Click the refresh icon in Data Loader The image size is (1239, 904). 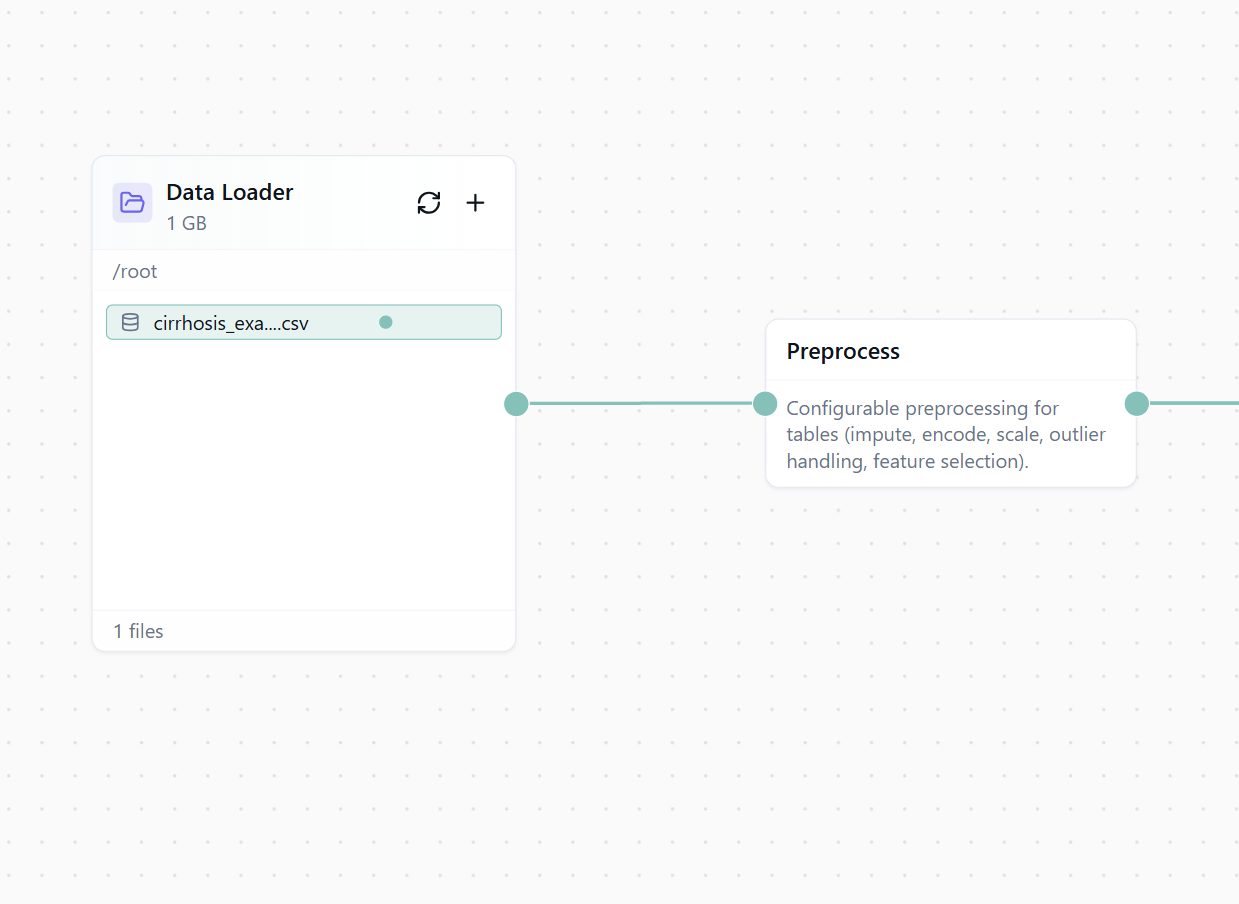pos(429,203)
